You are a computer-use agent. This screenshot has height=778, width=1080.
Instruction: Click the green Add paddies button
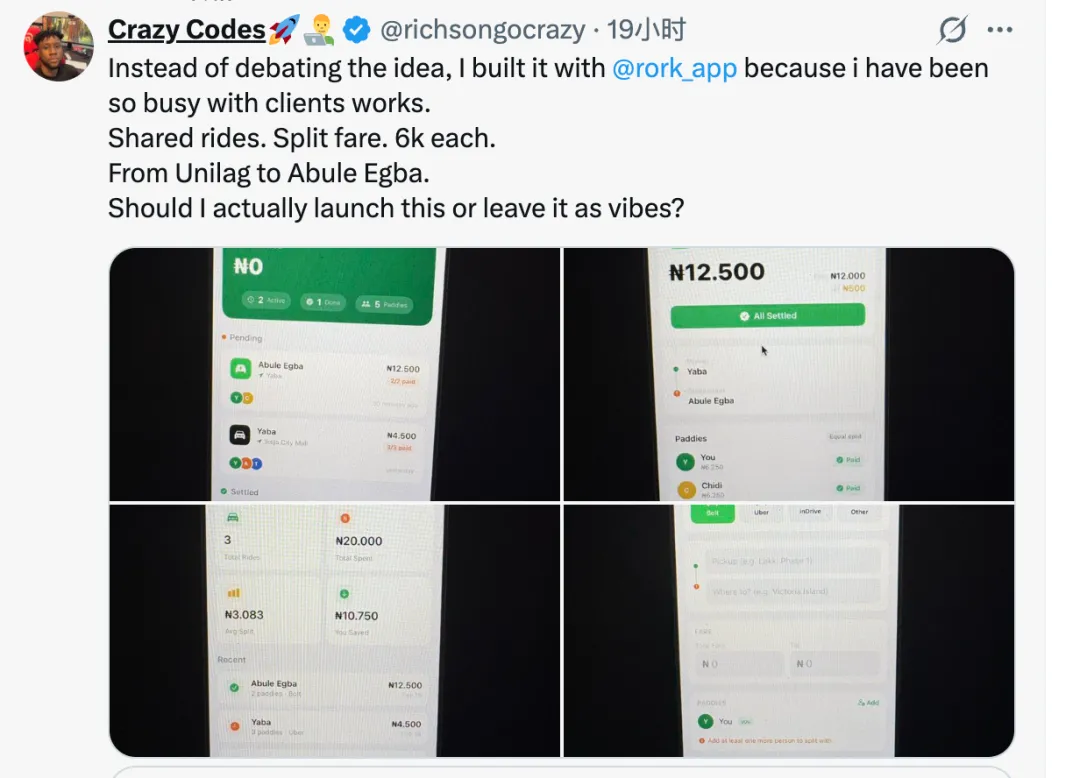click(x=868, y=702)
